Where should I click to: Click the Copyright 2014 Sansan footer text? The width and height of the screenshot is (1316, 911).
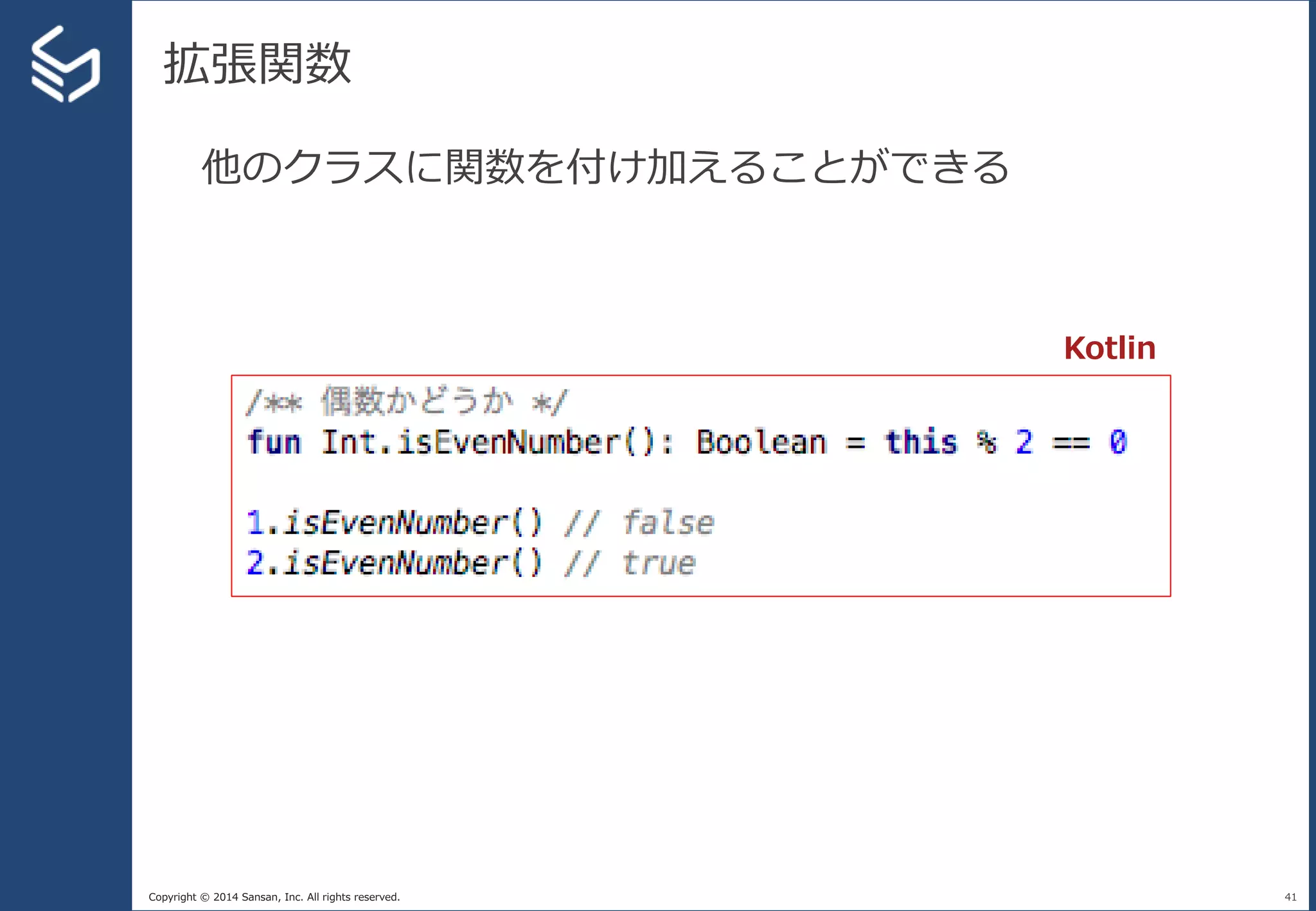click(x=274, y=897)
